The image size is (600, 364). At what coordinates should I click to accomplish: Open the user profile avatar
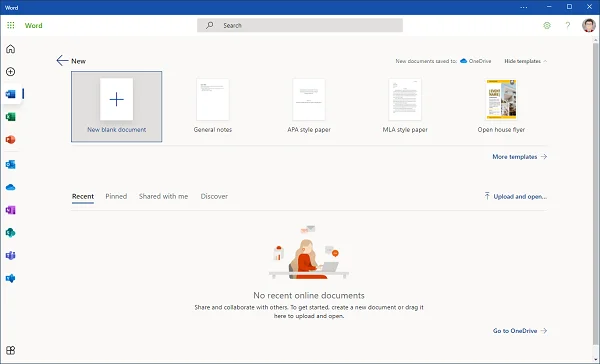click(589, 25)
